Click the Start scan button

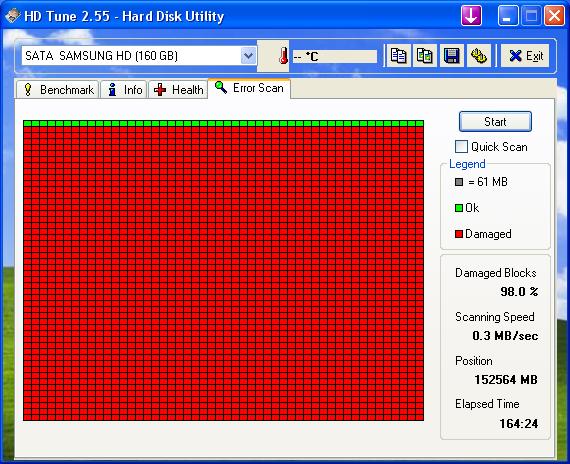pyautogui.click(x=495, y=121)
